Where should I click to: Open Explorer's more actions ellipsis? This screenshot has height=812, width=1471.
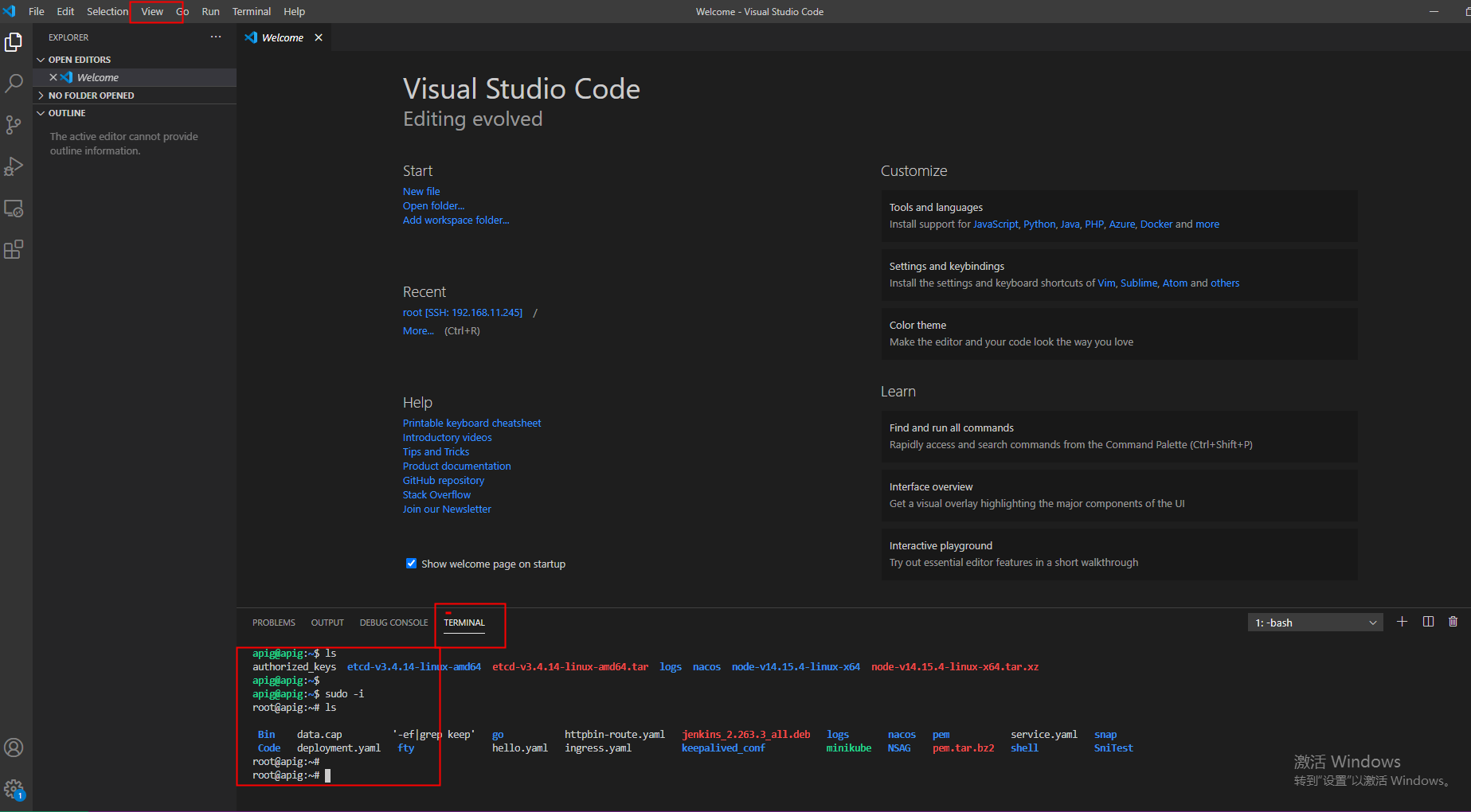pos(216,37)
